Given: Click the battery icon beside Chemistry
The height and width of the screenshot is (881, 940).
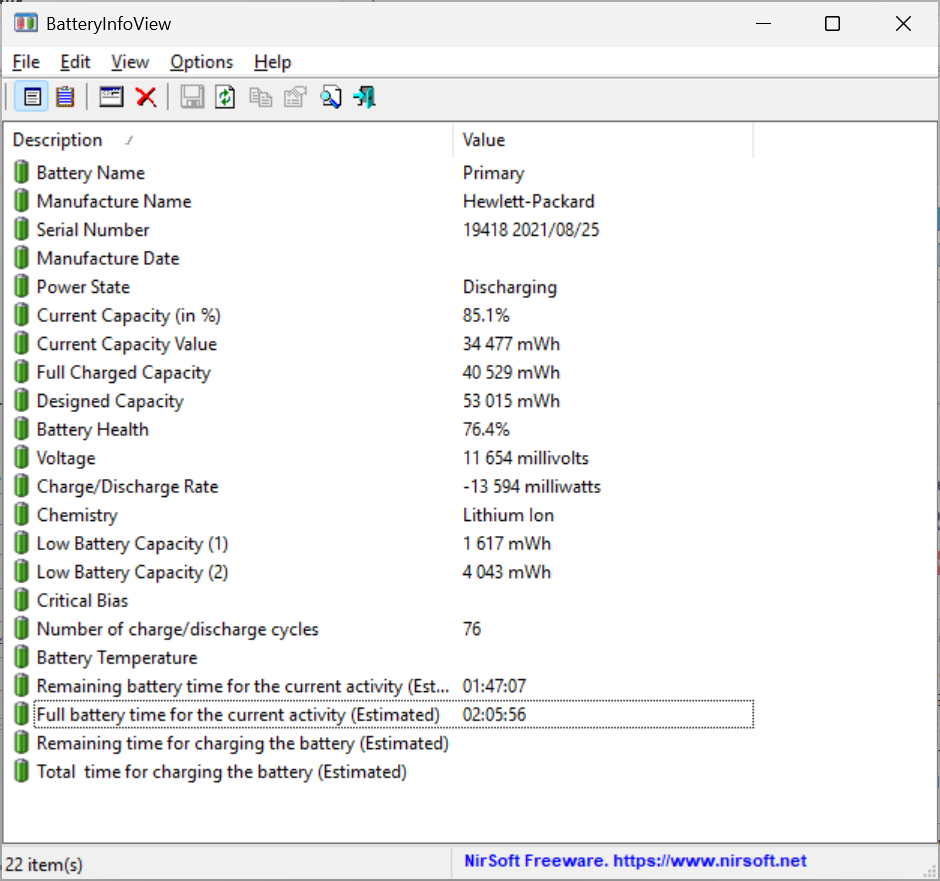Looking at the screenshot, I should pos(22,515).
